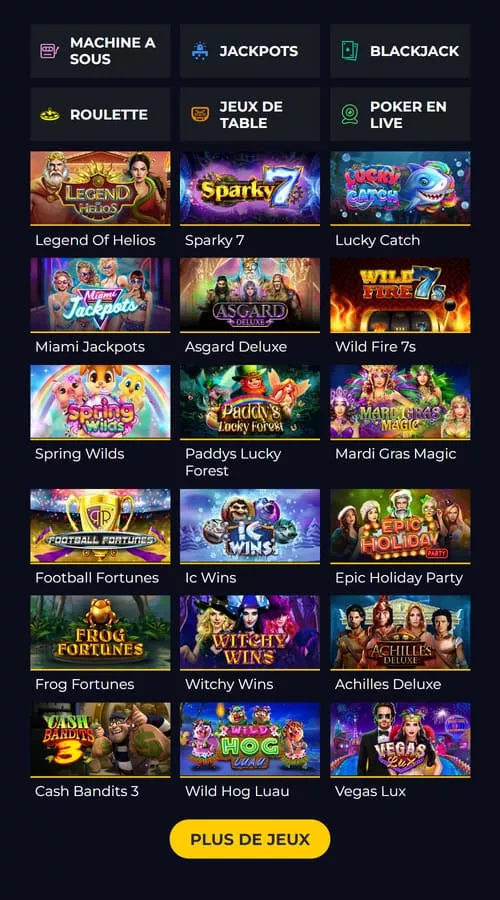Click the Paddys Lucky Forest title link
Viewport: 500px width, 900px height.
[x=233, y=462]
